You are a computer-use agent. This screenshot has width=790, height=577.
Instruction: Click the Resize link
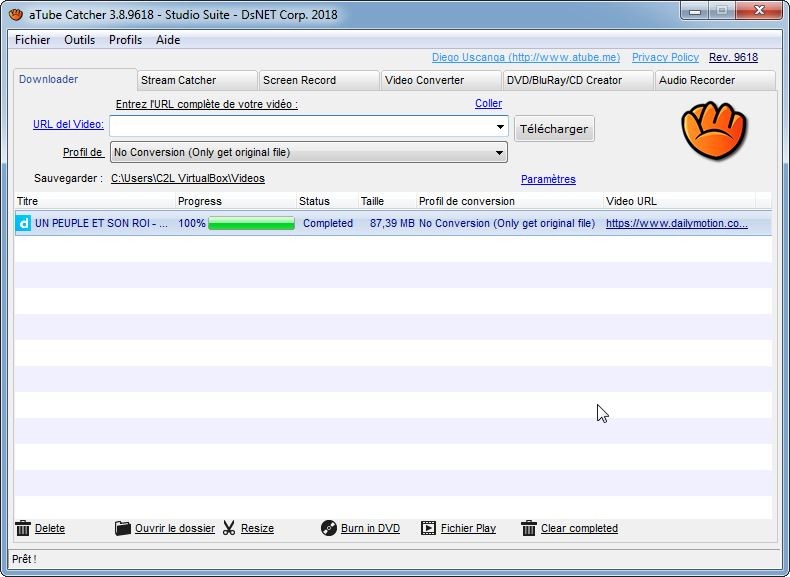click(257, 528)
